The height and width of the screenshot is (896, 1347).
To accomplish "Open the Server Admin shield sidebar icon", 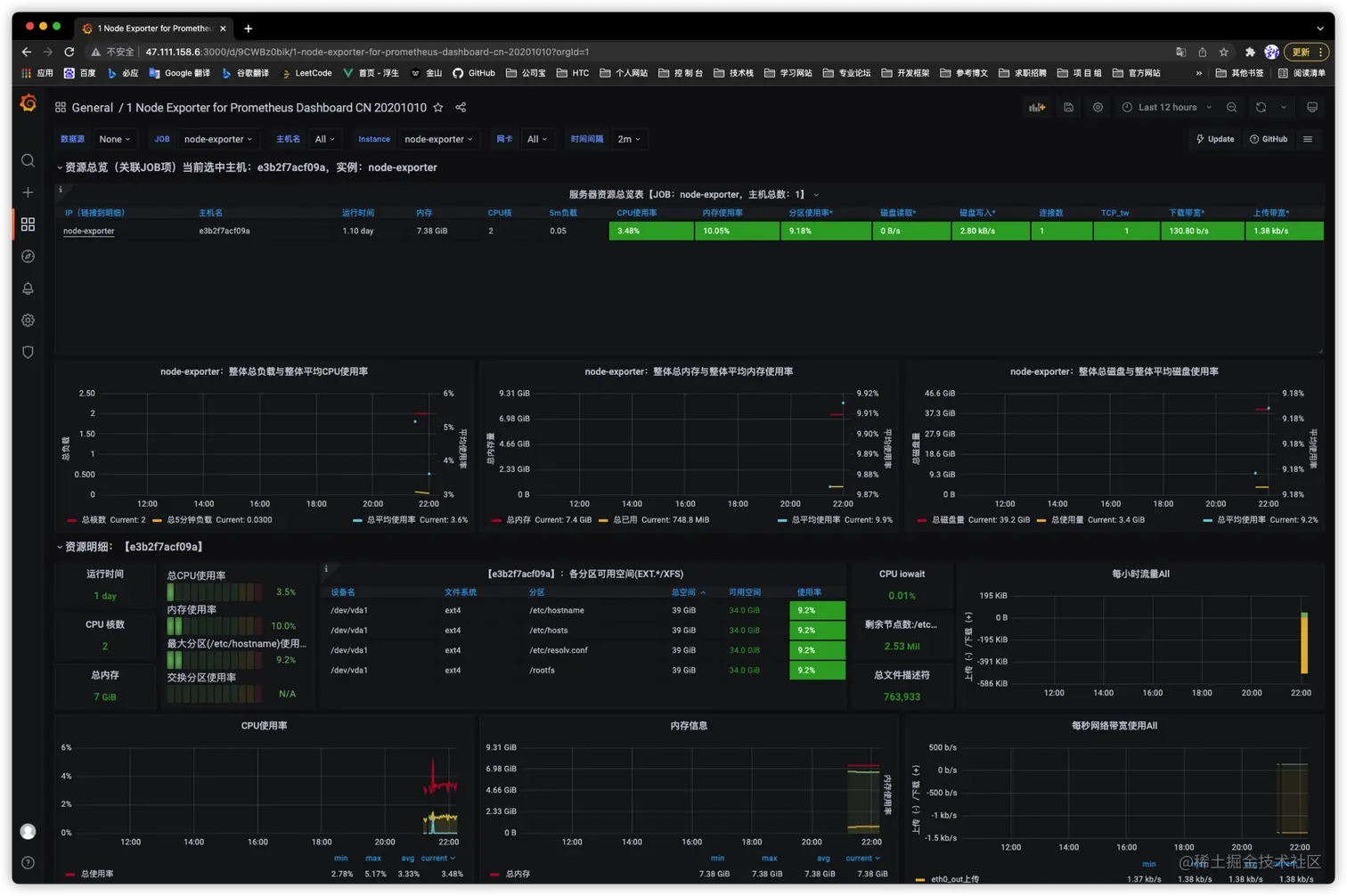I will tap(28, 353).
